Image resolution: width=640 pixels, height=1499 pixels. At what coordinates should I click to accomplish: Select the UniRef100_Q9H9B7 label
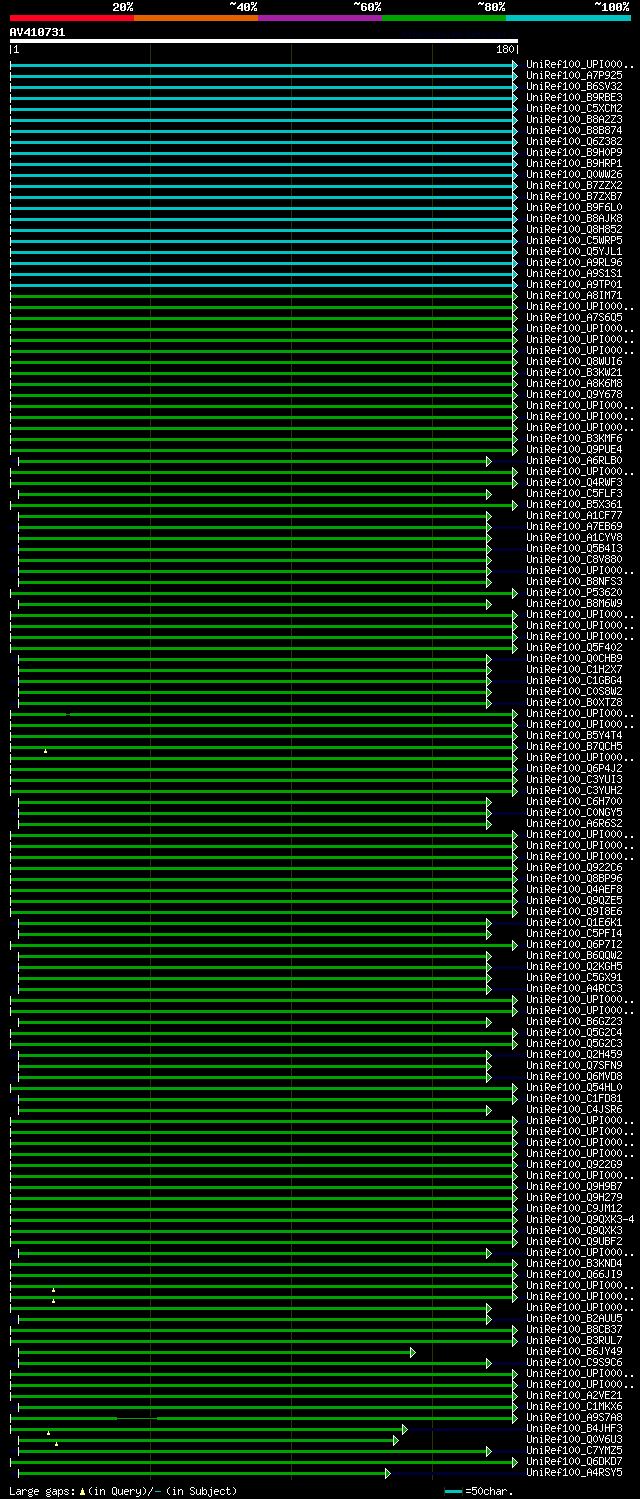574,1186
